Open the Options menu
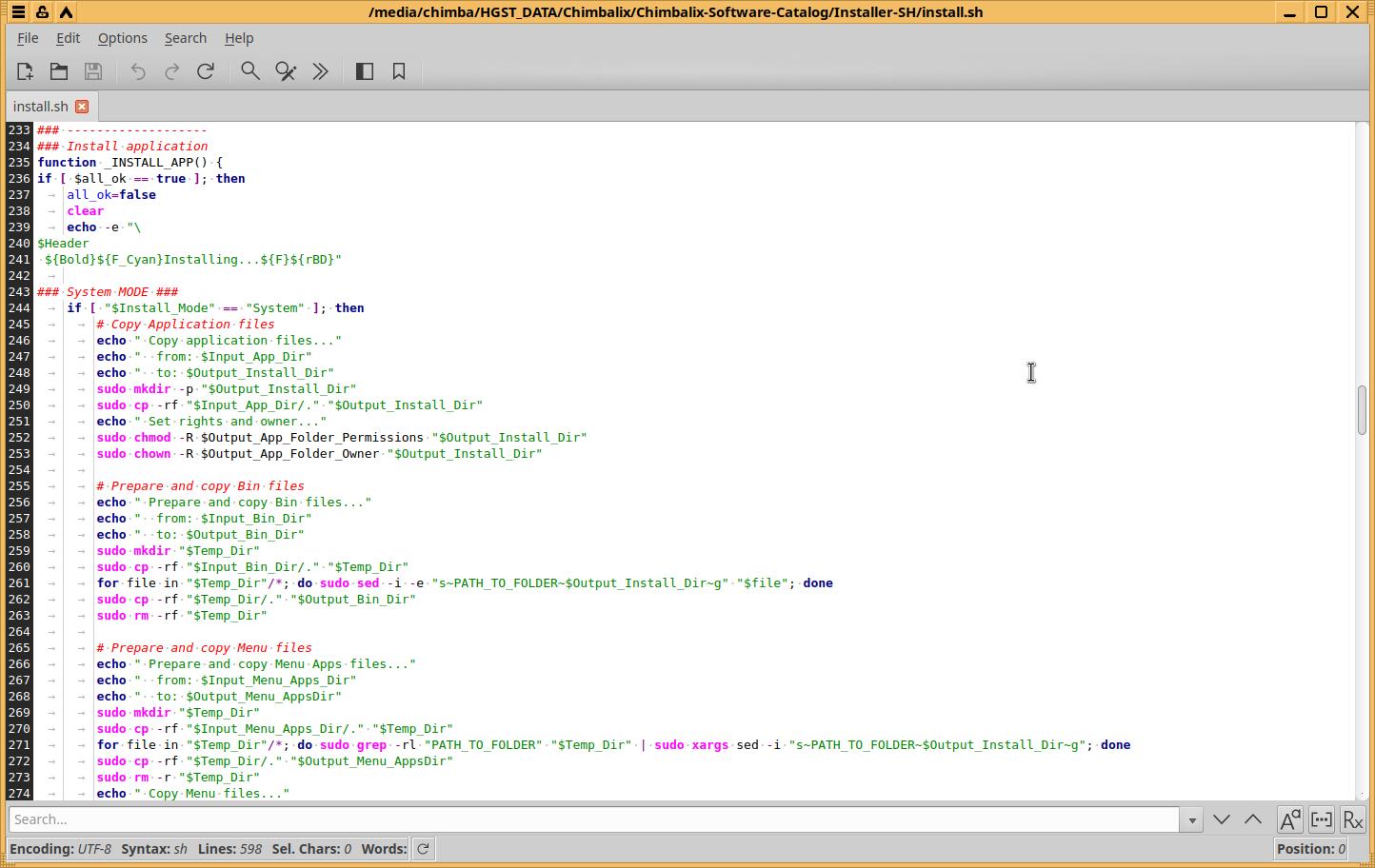 coord(122,38)
